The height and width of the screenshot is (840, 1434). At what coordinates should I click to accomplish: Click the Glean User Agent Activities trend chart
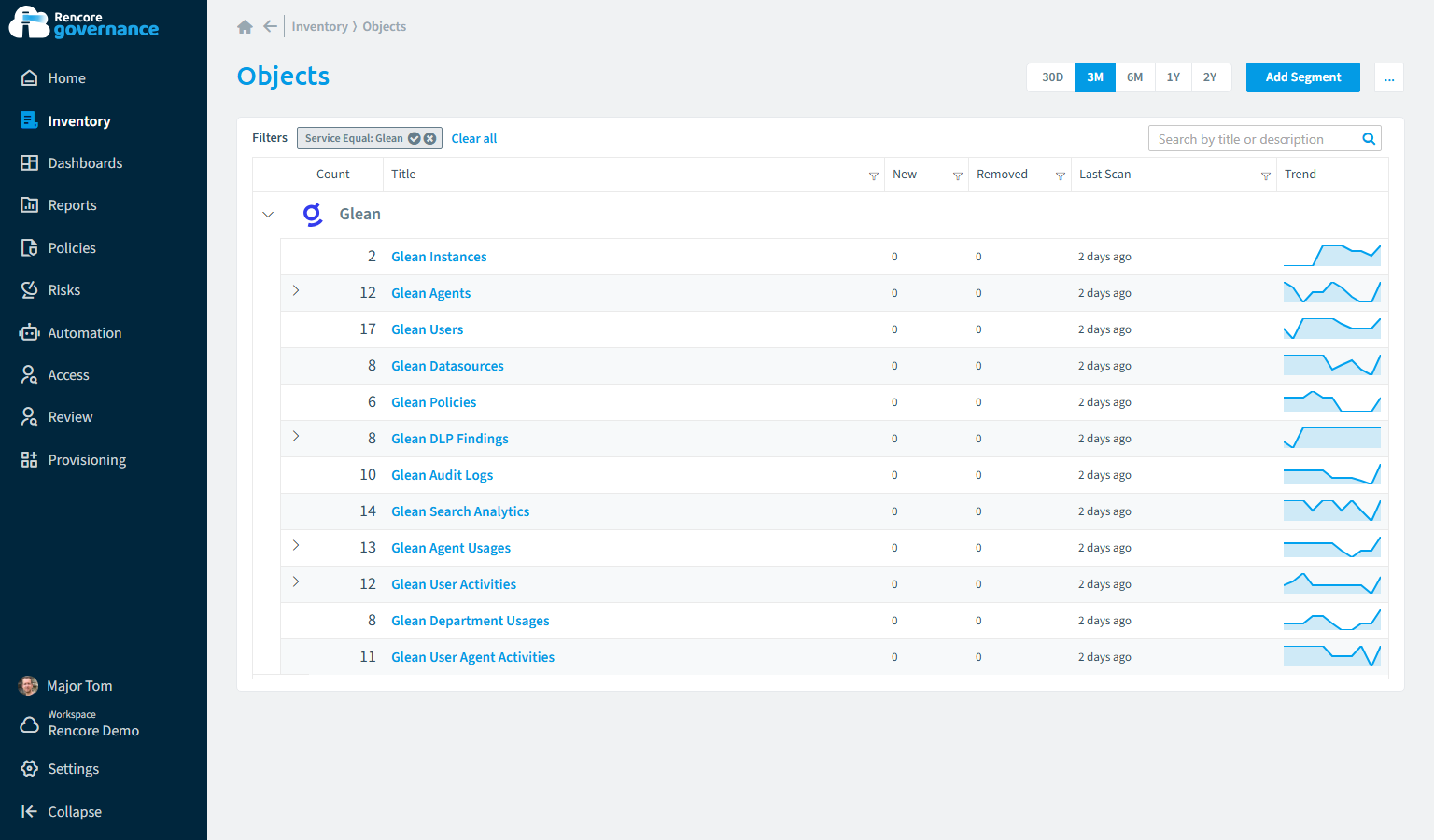click(1332, 656)
